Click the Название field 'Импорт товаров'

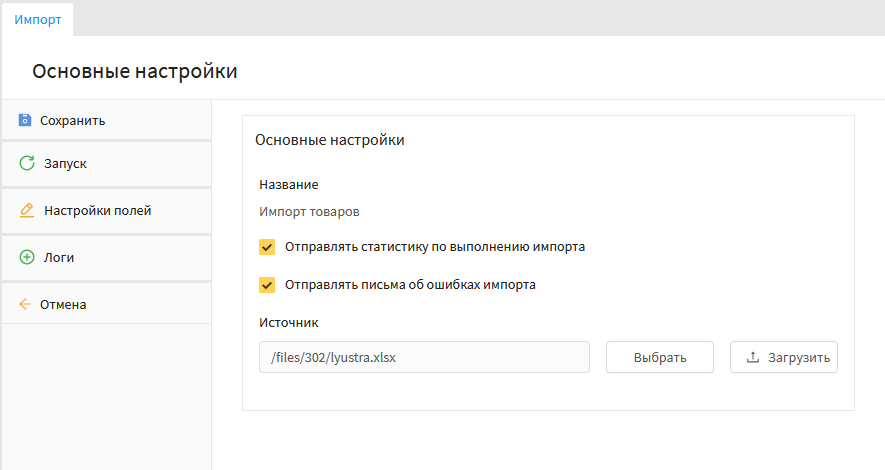[x=309, y=212]
